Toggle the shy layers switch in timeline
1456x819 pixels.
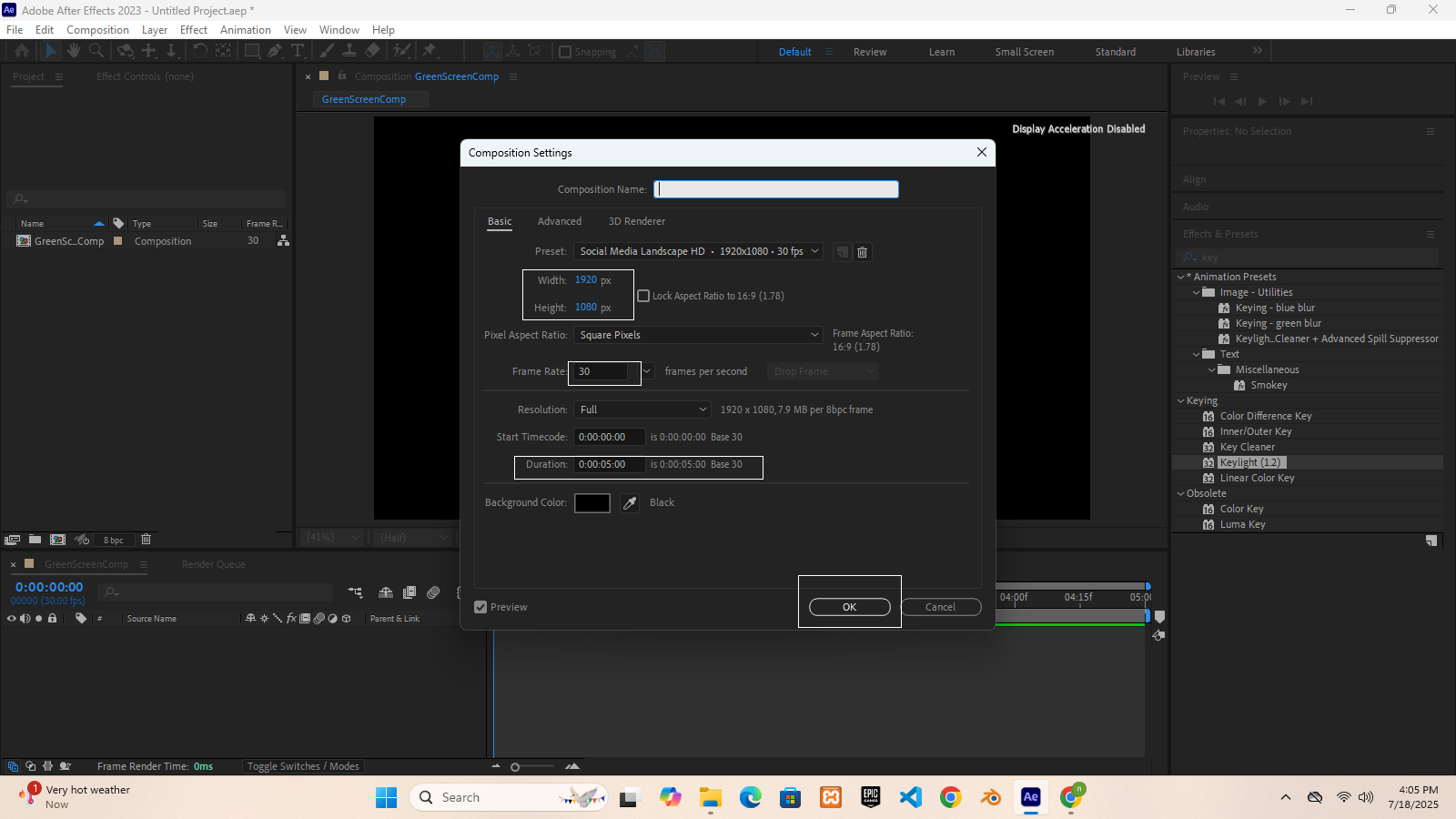point(386,592)
